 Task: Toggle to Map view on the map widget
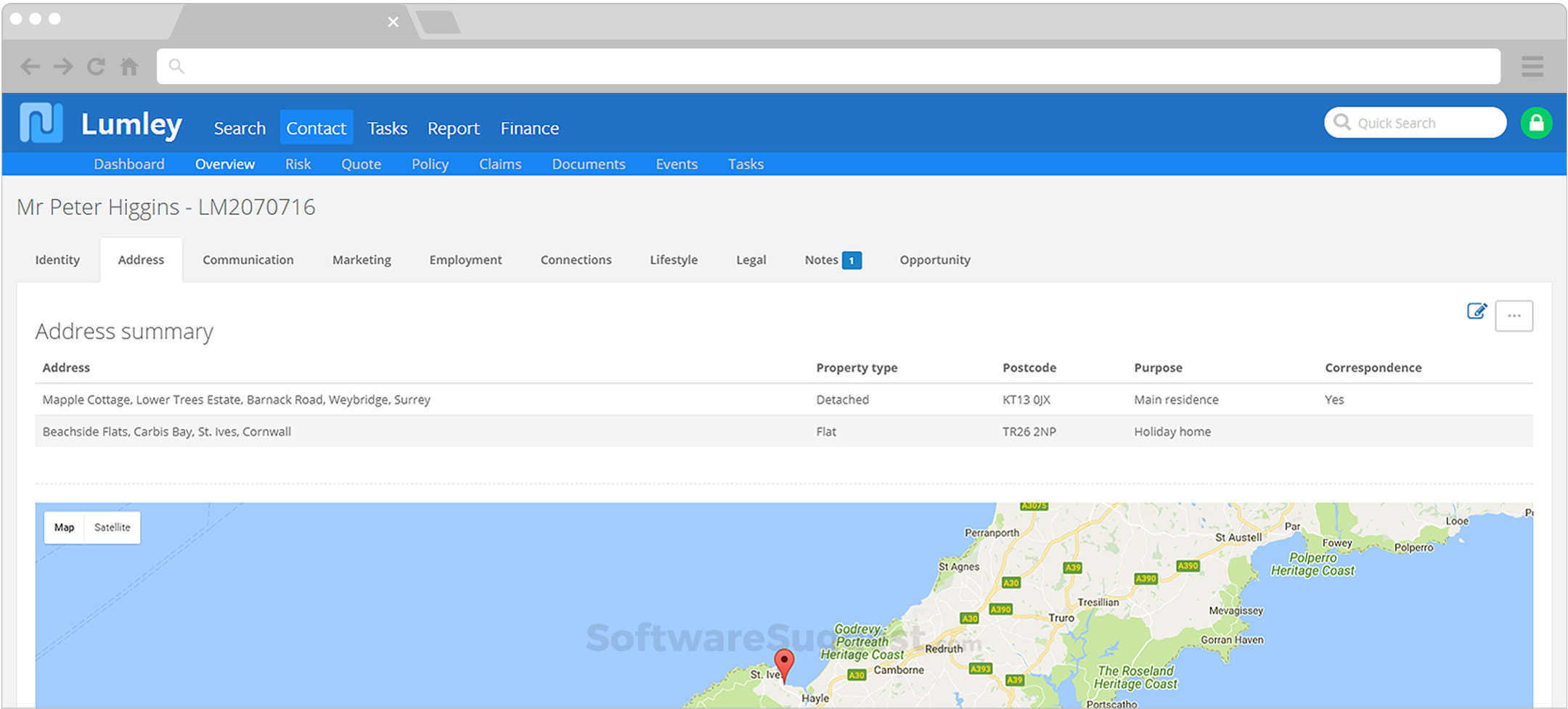(x=65, y=528)
